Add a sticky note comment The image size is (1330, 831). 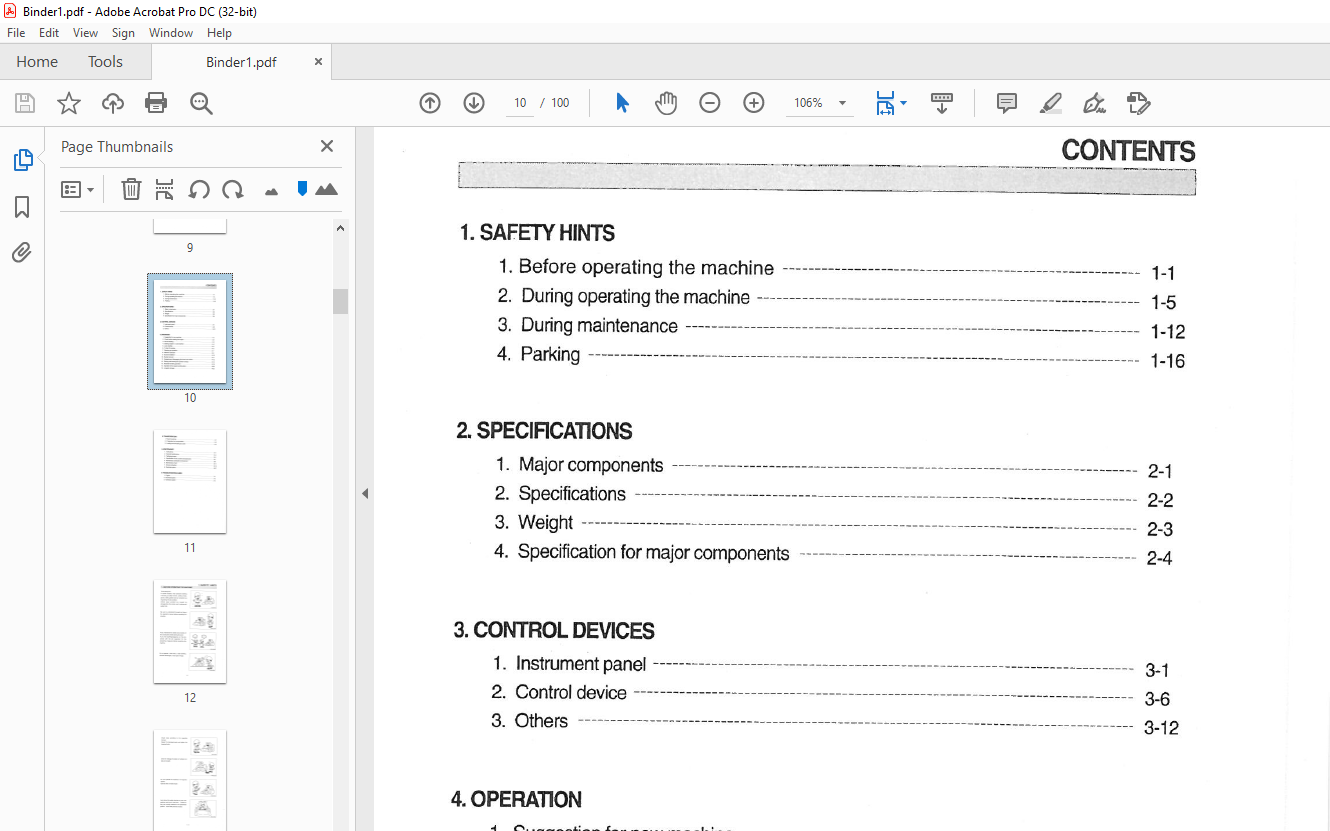coord(1007,103)
